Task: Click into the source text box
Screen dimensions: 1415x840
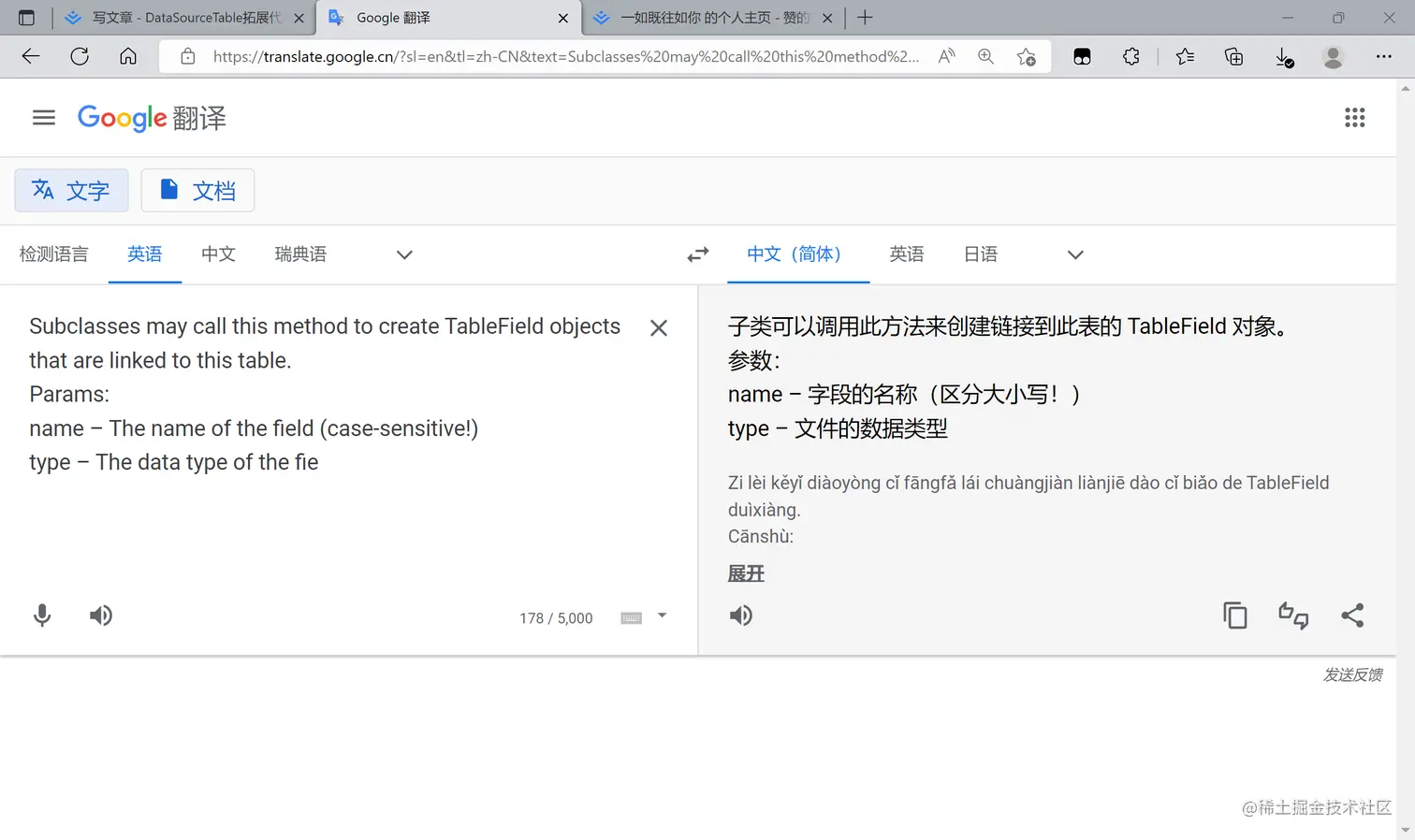Action: point(324,394)
